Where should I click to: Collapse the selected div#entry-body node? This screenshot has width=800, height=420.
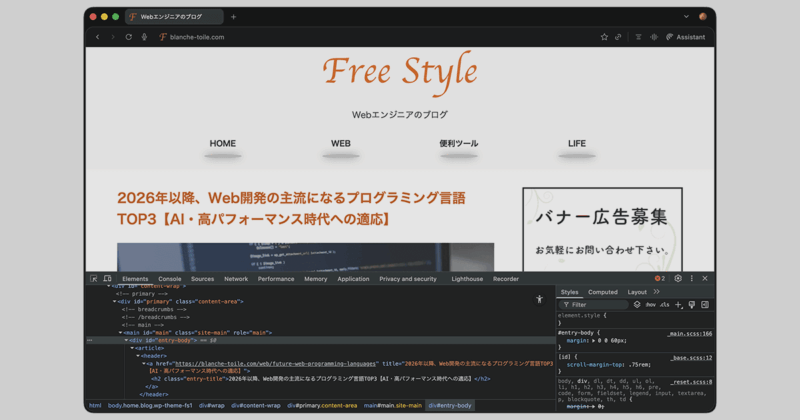[126, 340]
